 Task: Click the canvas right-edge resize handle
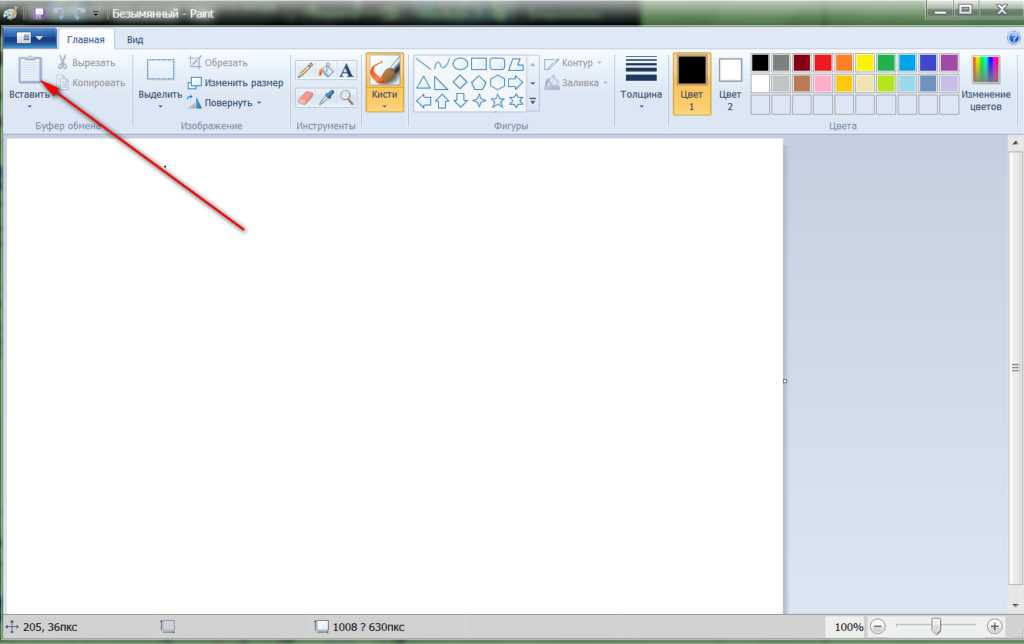pos(785,381)
